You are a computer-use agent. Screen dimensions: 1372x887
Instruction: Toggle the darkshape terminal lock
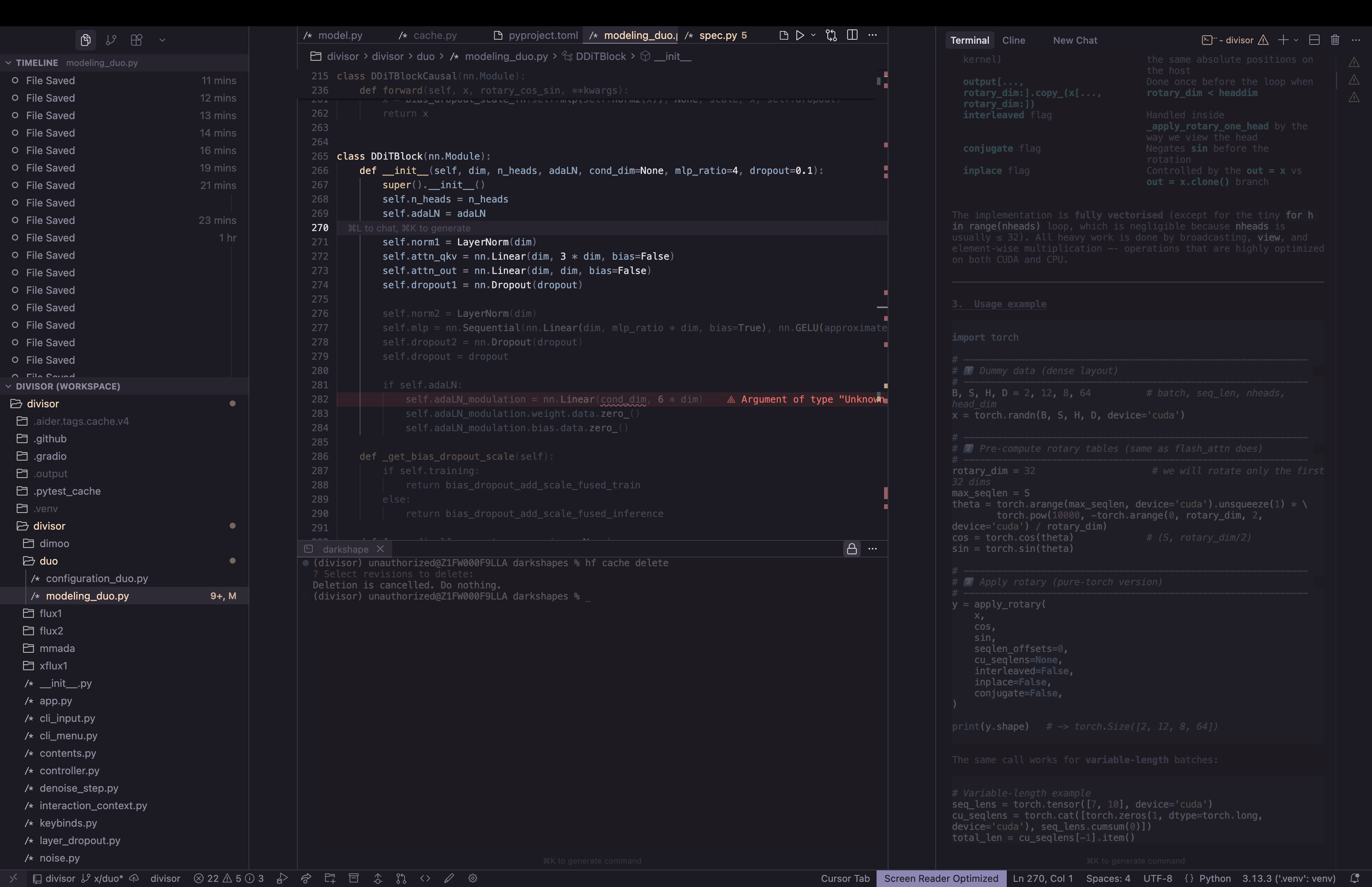pyautogui.click(x=852, y=549)
